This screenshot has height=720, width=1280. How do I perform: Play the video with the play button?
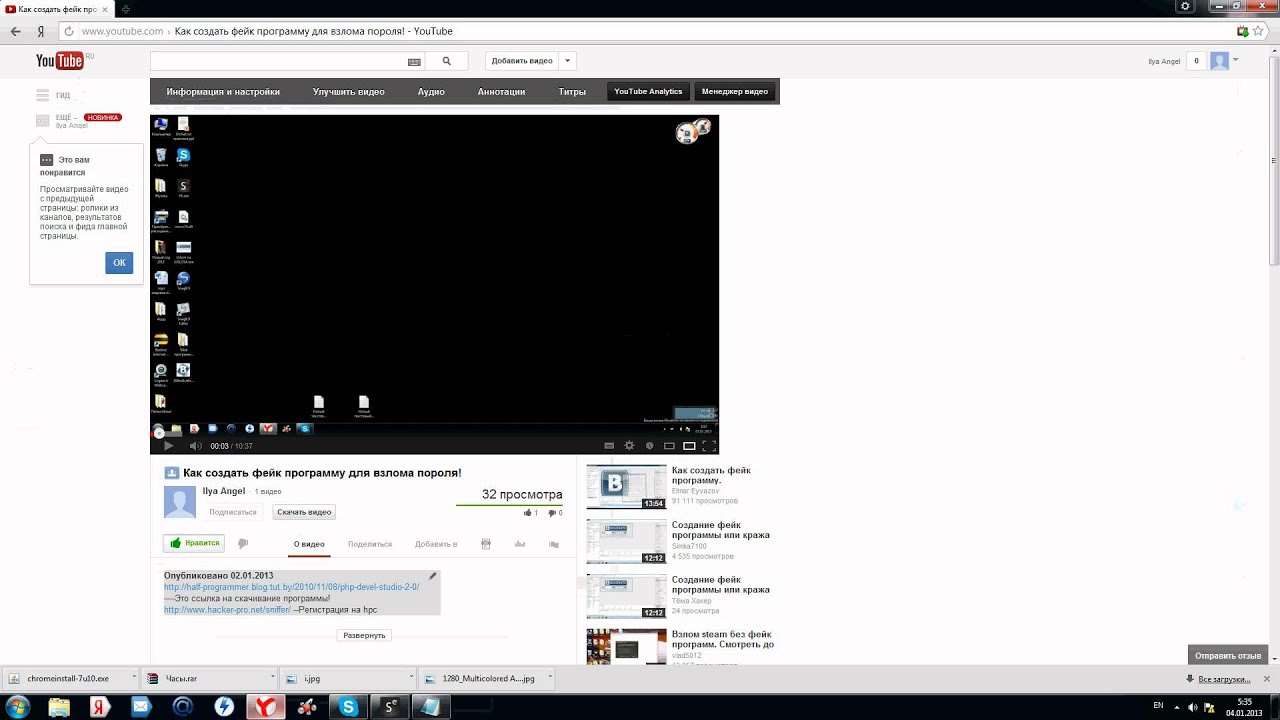point(168,446)
